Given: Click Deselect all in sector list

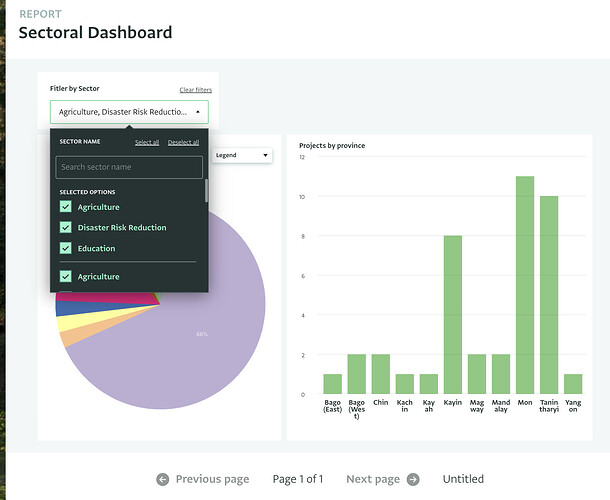Looking at the screenshot, I should (x=183, y=142).
